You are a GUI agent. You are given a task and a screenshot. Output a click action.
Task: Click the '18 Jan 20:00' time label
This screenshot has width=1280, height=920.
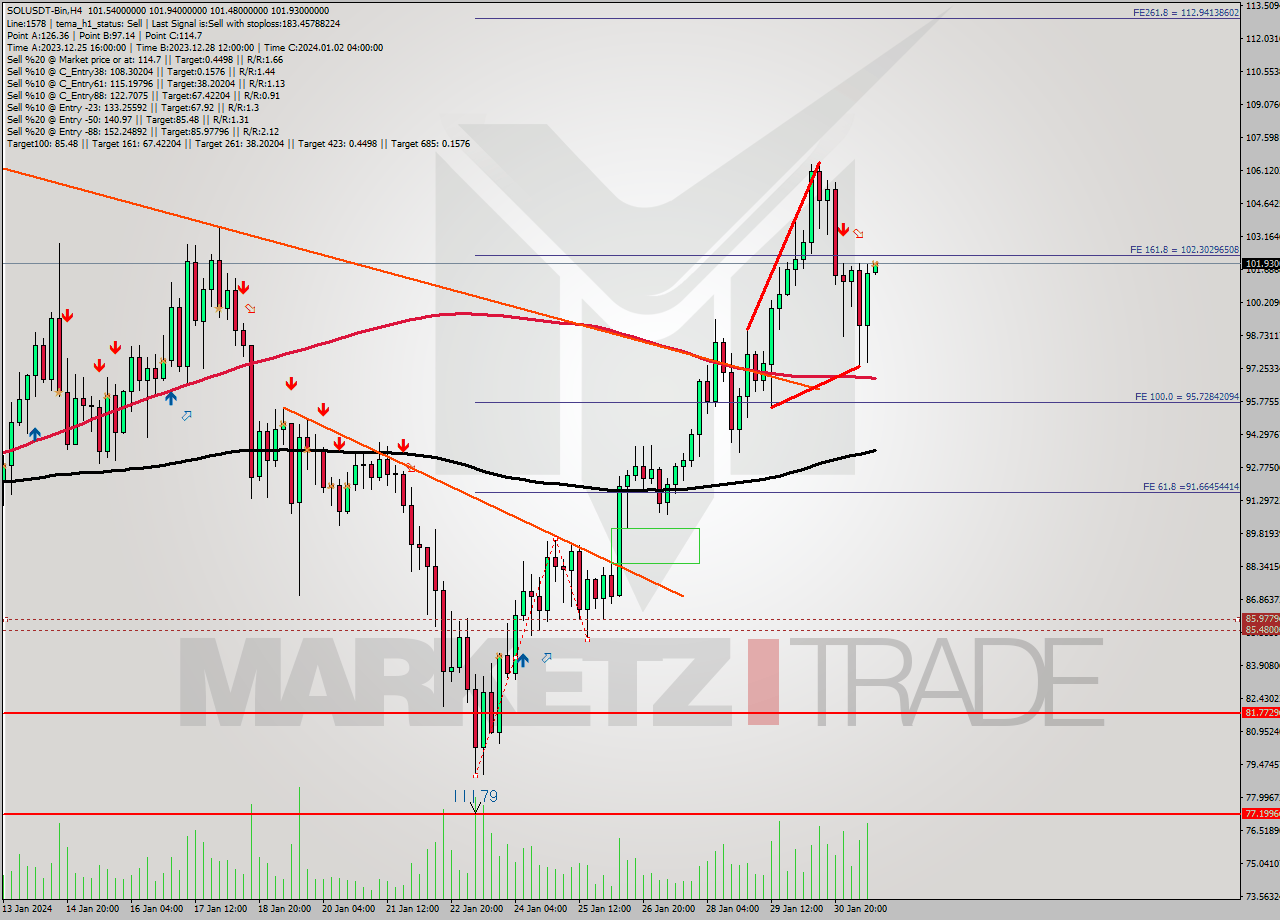tap(285, 909)
